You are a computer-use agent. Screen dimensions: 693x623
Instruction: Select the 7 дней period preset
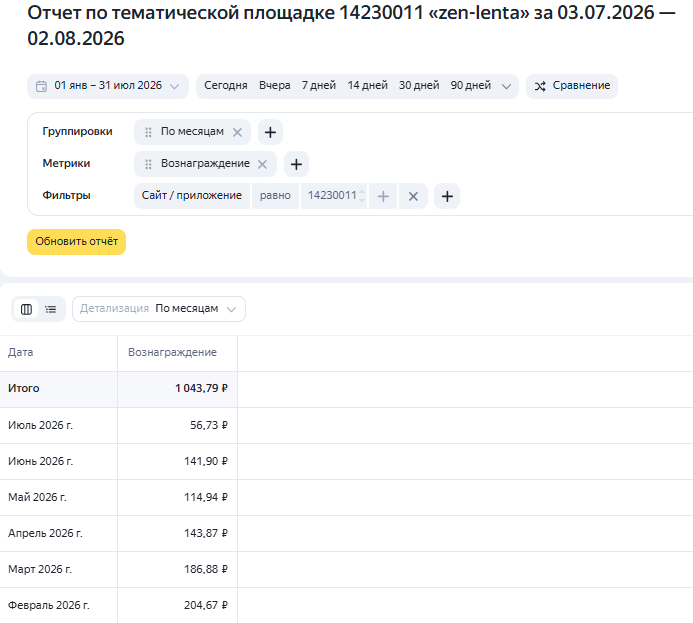coord(319,85)
